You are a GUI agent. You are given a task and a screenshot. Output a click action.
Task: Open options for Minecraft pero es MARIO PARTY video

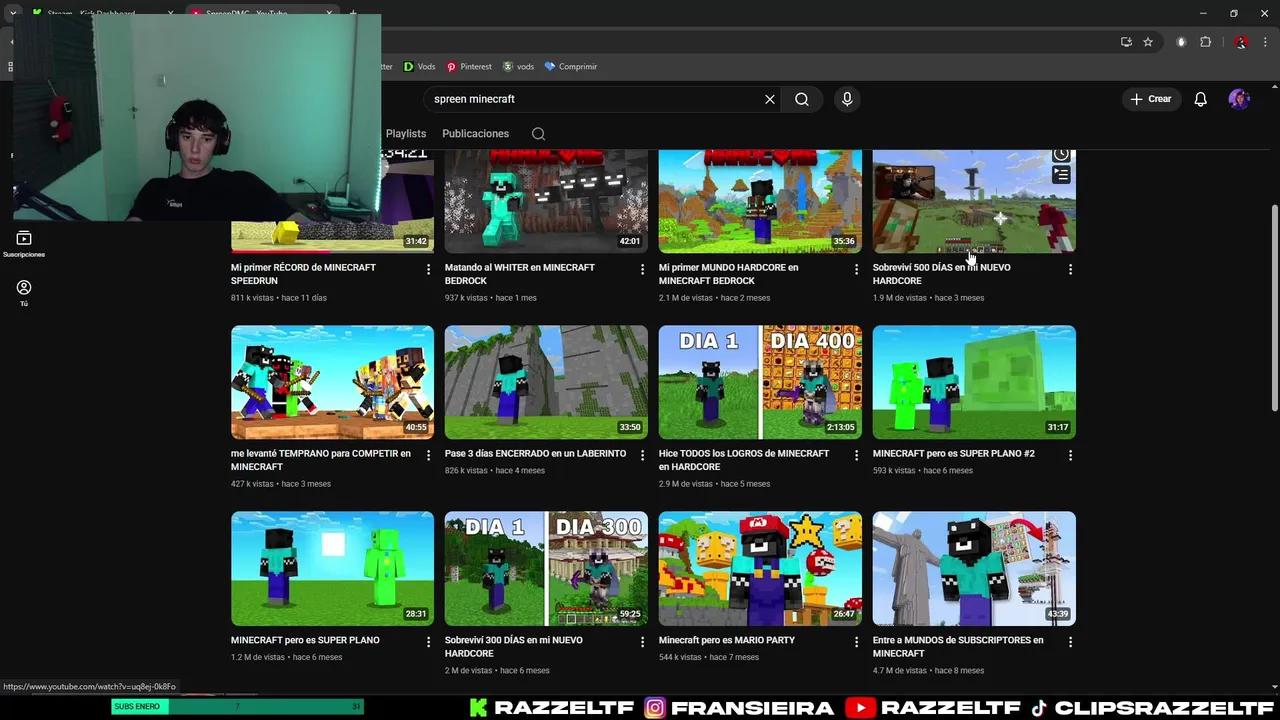856,642
